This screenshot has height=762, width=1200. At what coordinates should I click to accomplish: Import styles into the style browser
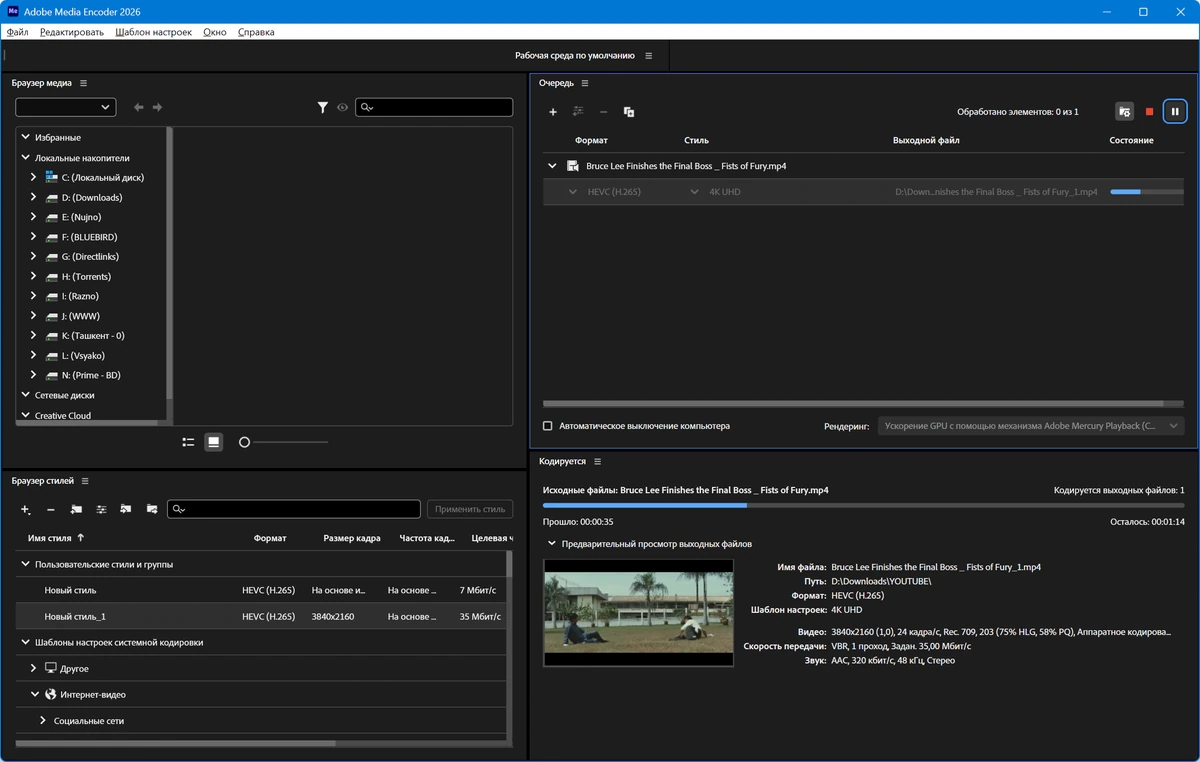pos(126,509)
